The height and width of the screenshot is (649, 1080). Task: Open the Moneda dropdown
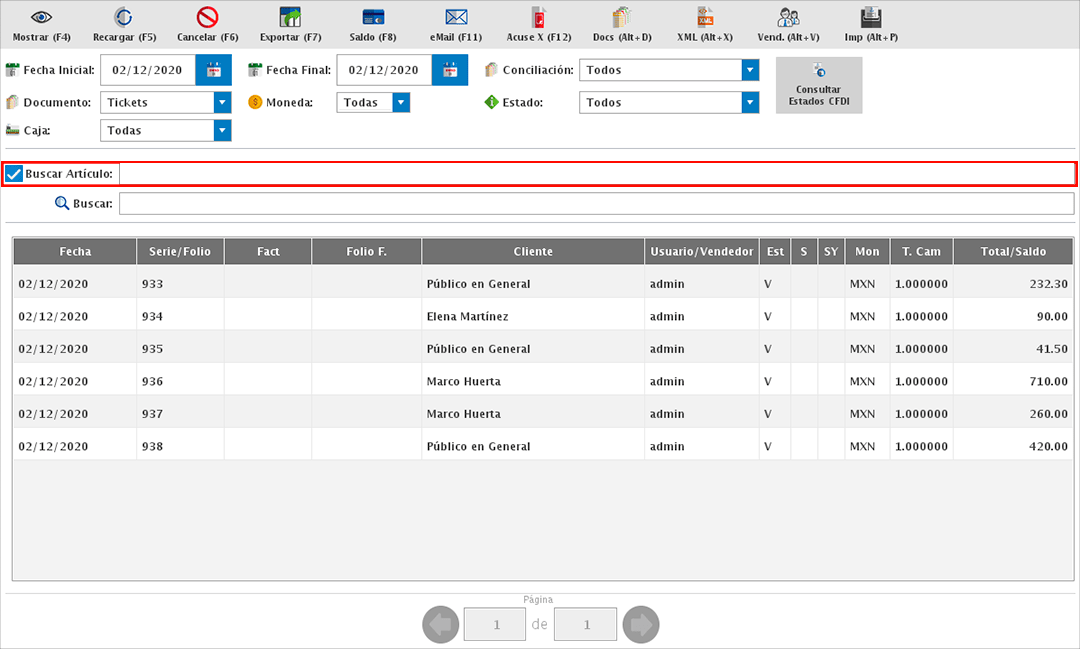click(x=401, y=102)
